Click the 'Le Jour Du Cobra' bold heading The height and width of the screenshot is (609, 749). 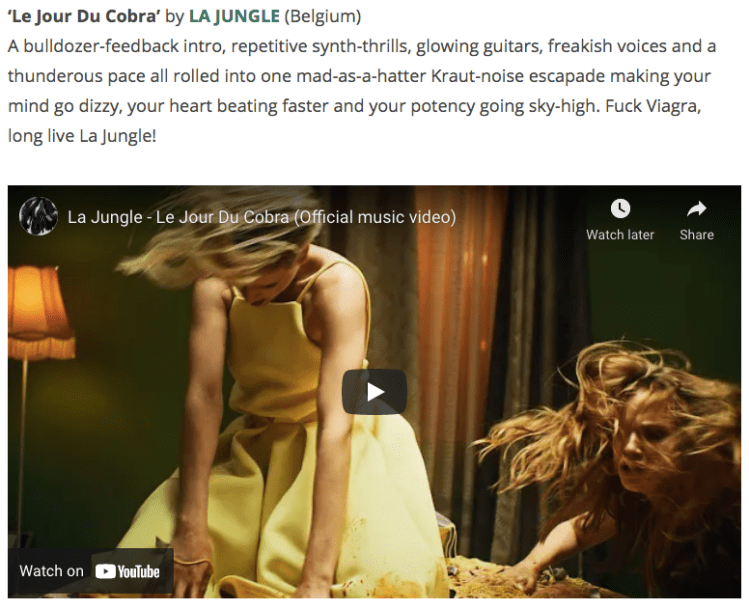click(x=84, y=16)
